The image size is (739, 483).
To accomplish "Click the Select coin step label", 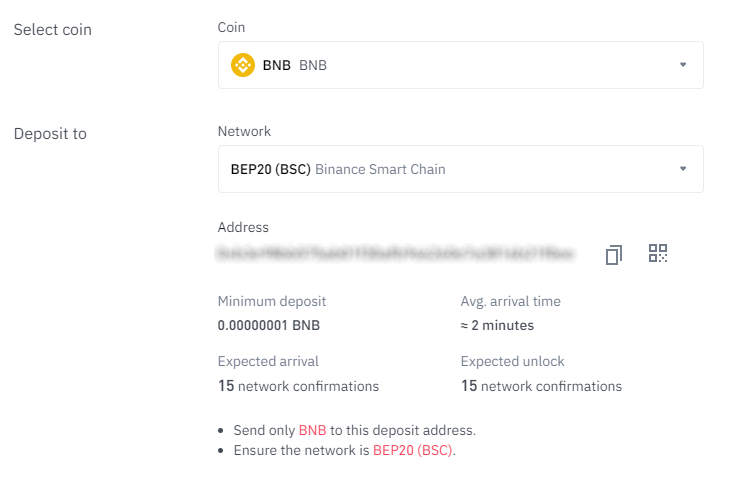I will click(x=53, y=30).
